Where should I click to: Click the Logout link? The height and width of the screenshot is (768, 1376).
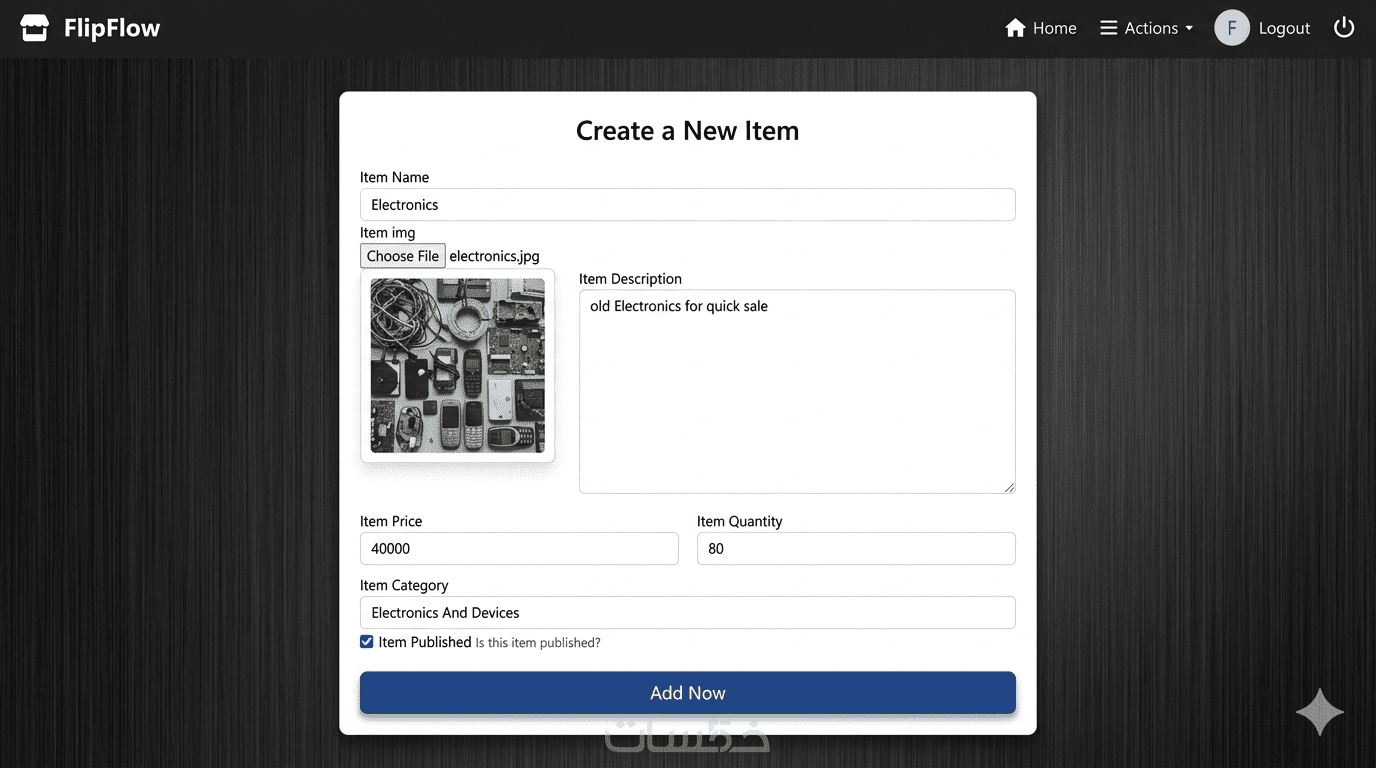(1284, 28)
